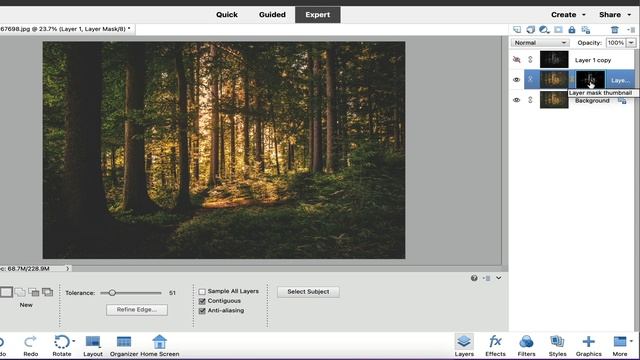
Task: Open the Effects panel
Action: [x=495, y=346]
